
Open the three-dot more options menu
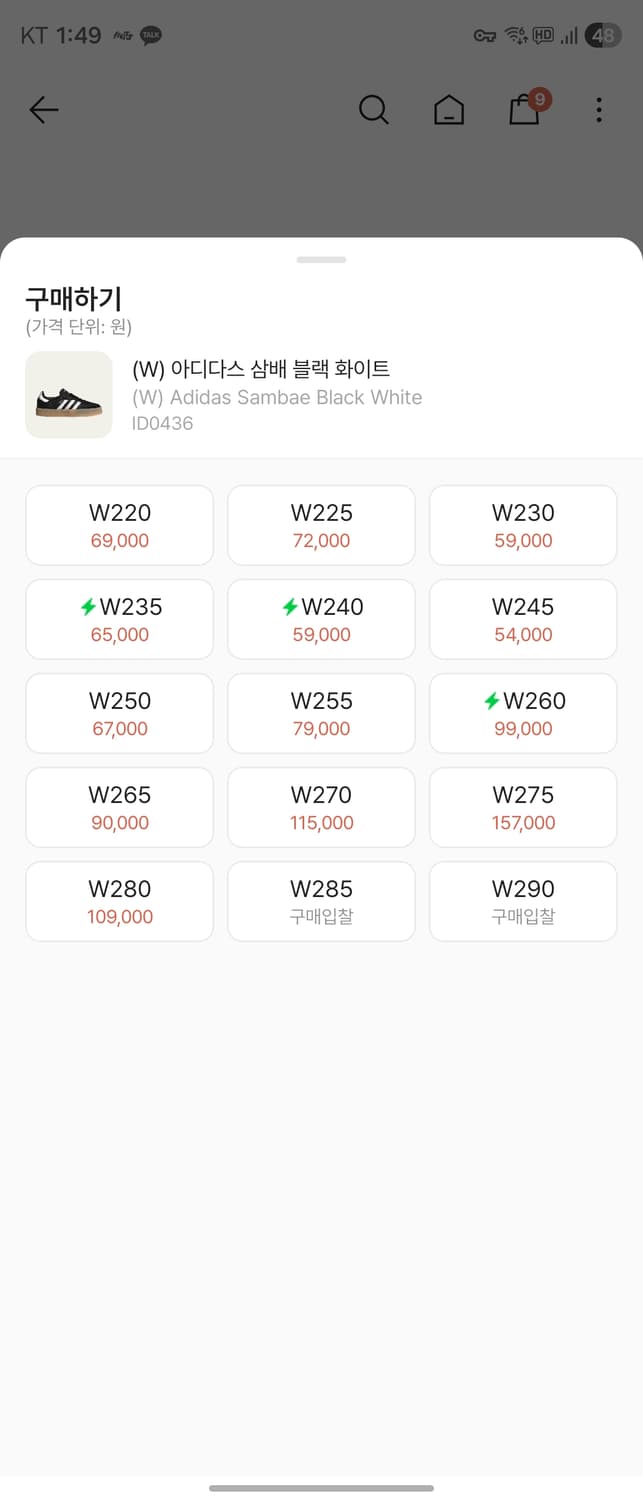point(599,110)
